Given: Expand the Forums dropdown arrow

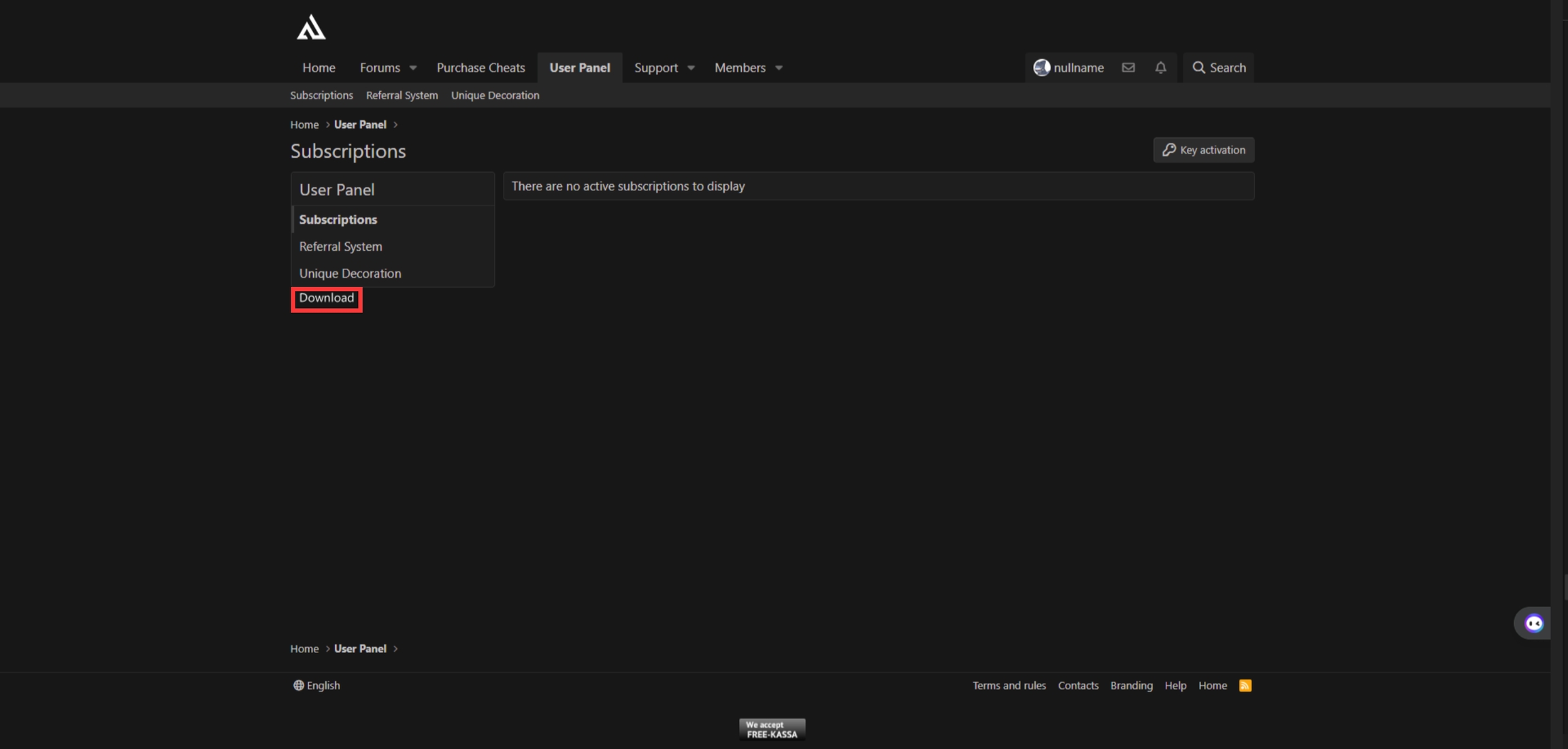Looking at the screenshot, I should click(413, 68).
